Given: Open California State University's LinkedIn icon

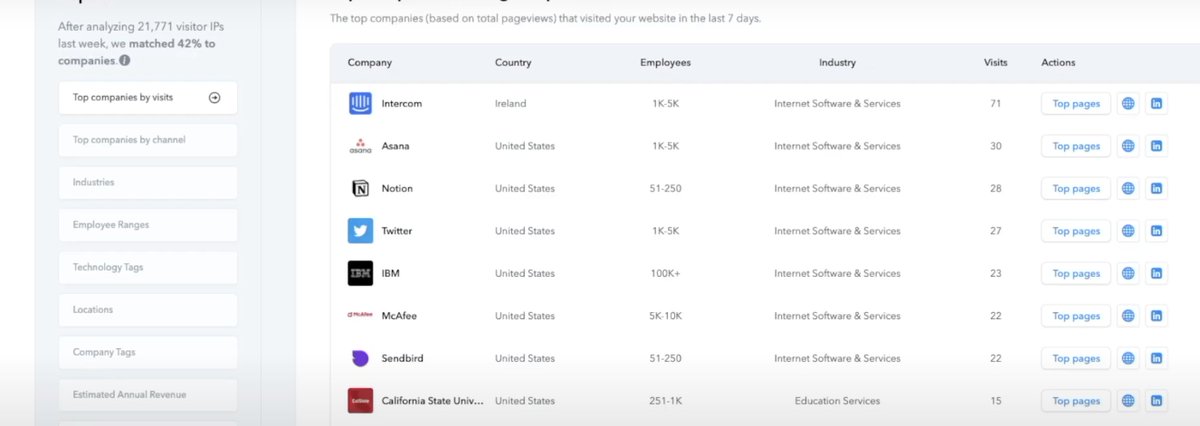Looking at the screenshot, I should click(1156, 401).
